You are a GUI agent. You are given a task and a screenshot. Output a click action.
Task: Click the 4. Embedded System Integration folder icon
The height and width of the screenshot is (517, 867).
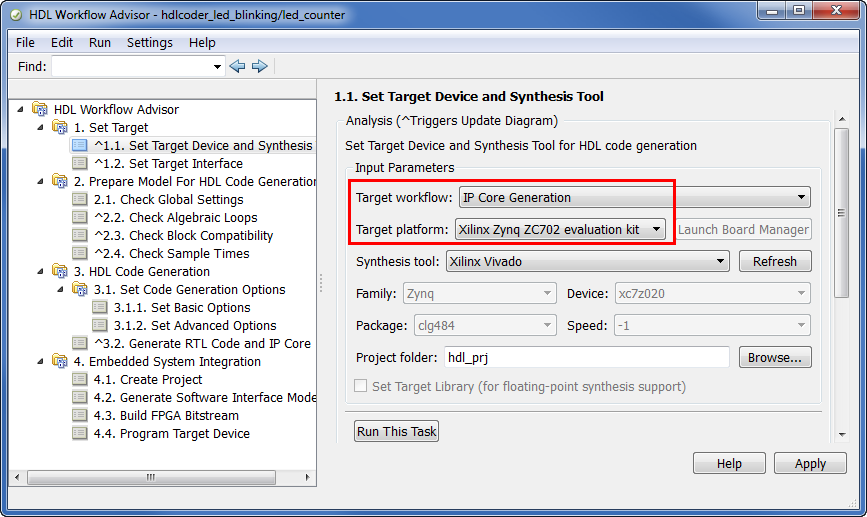coord(60,361)
